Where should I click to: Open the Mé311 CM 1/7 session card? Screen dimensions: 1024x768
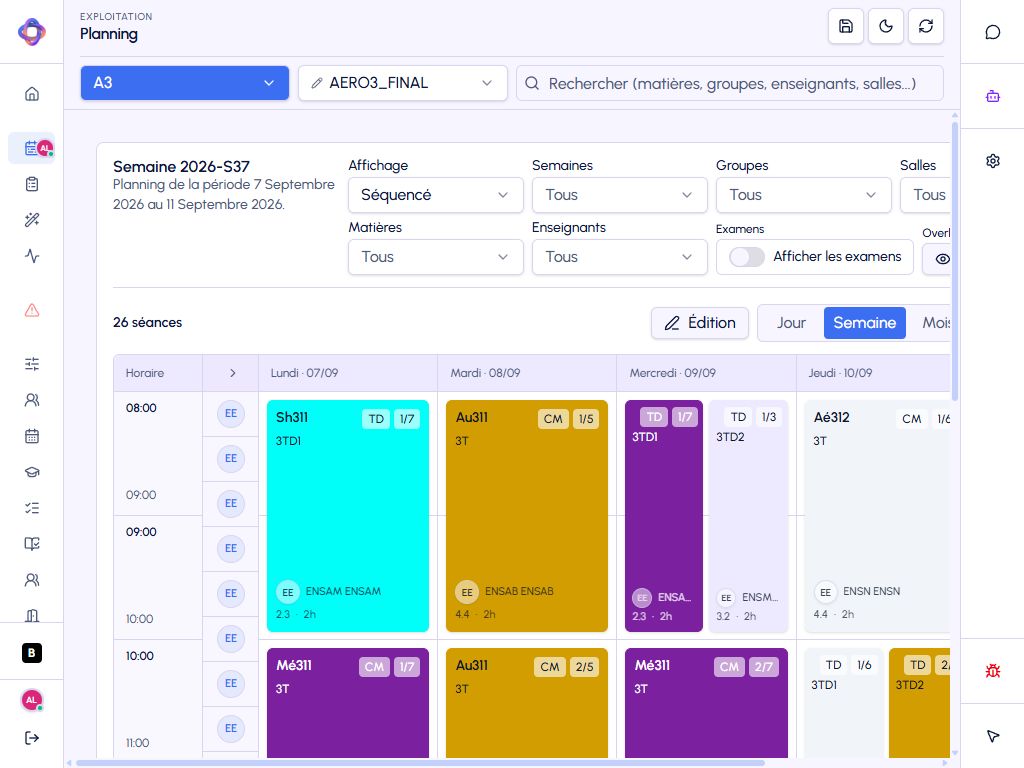click(348, 703)
